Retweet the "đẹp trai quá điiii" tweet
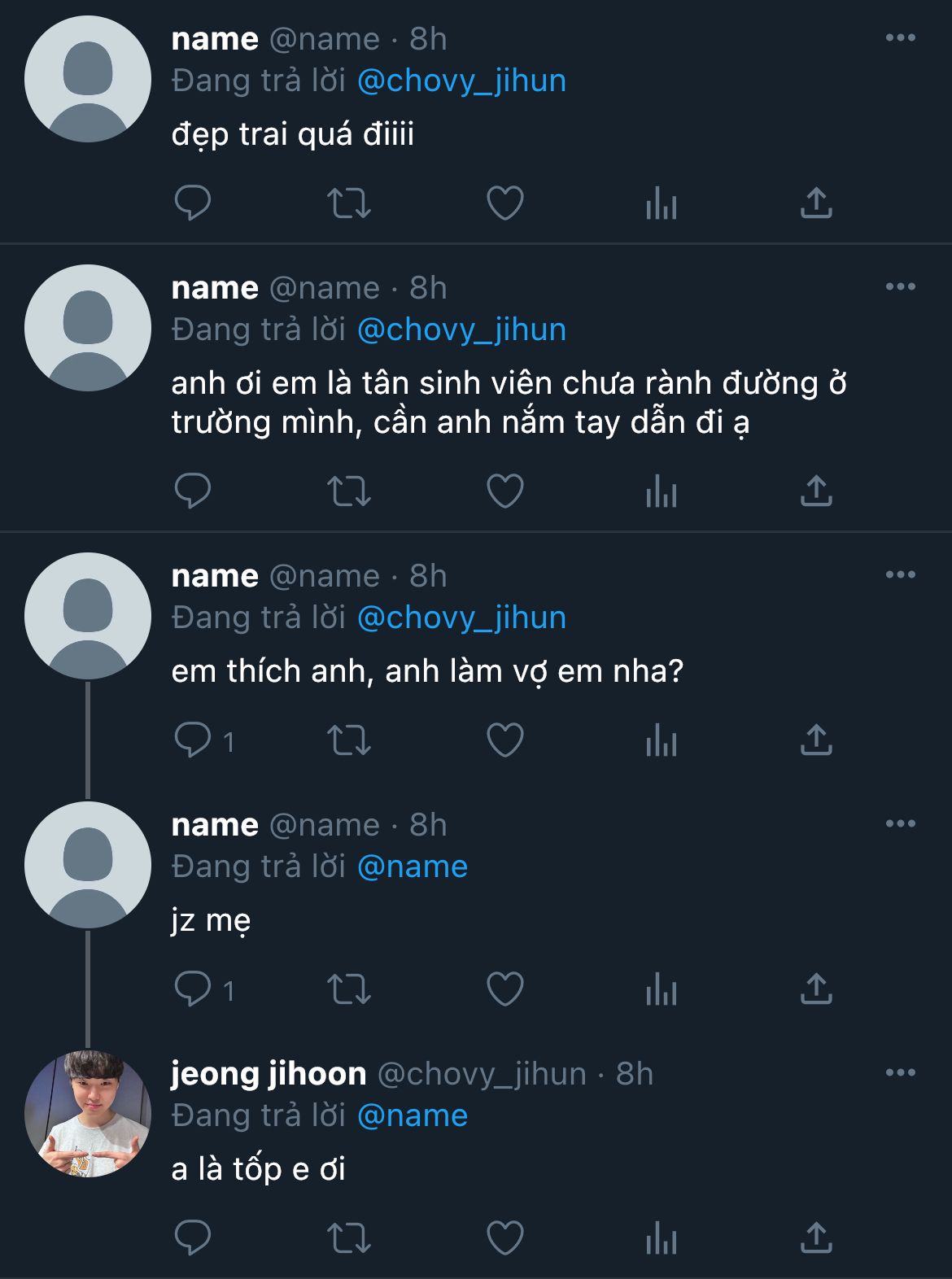 click(x=349, y=203)
